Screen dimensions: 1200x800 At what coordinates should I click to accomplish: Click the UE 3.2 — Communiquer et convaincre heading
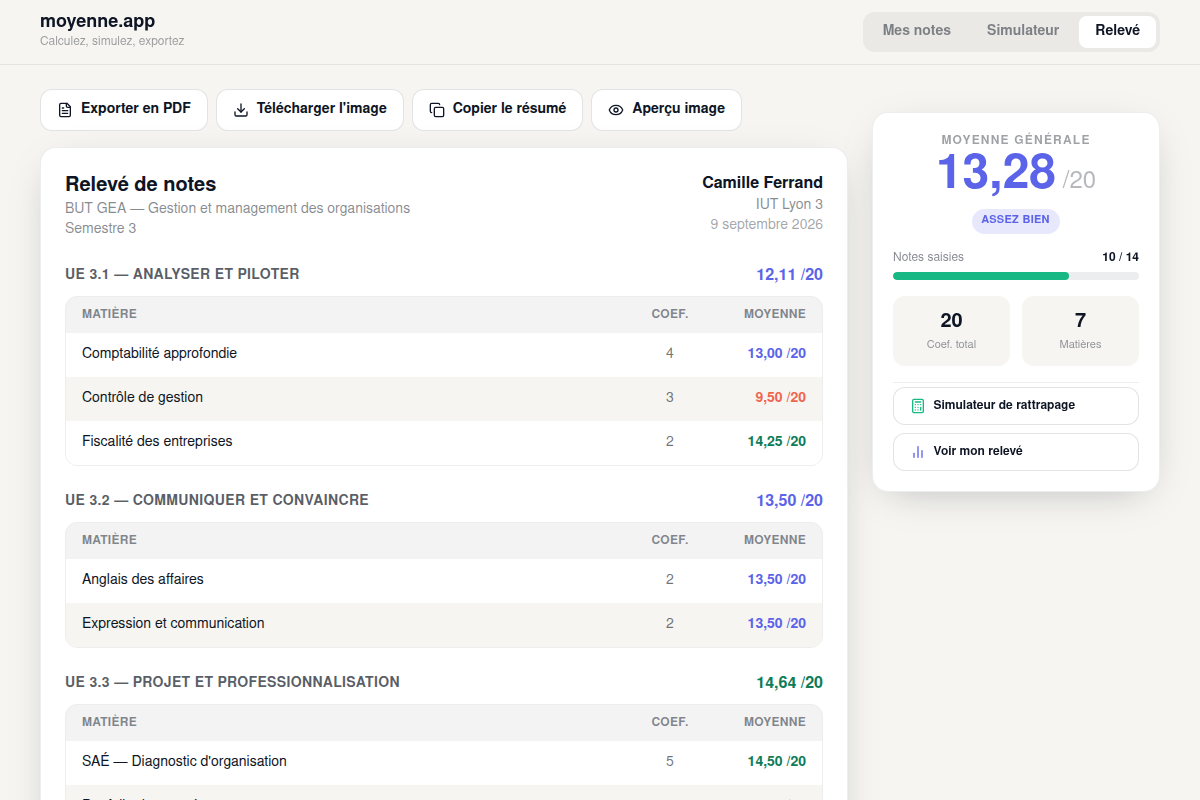click(x=217, y=500)
